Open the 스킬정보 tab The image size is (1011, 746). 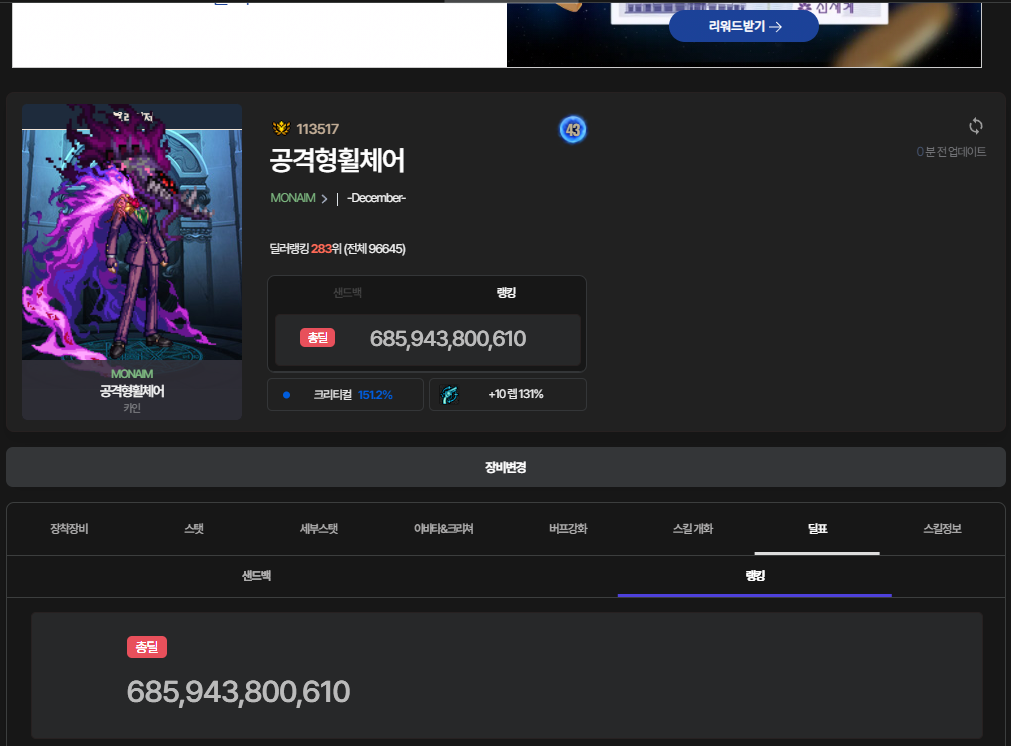point(942,528)
